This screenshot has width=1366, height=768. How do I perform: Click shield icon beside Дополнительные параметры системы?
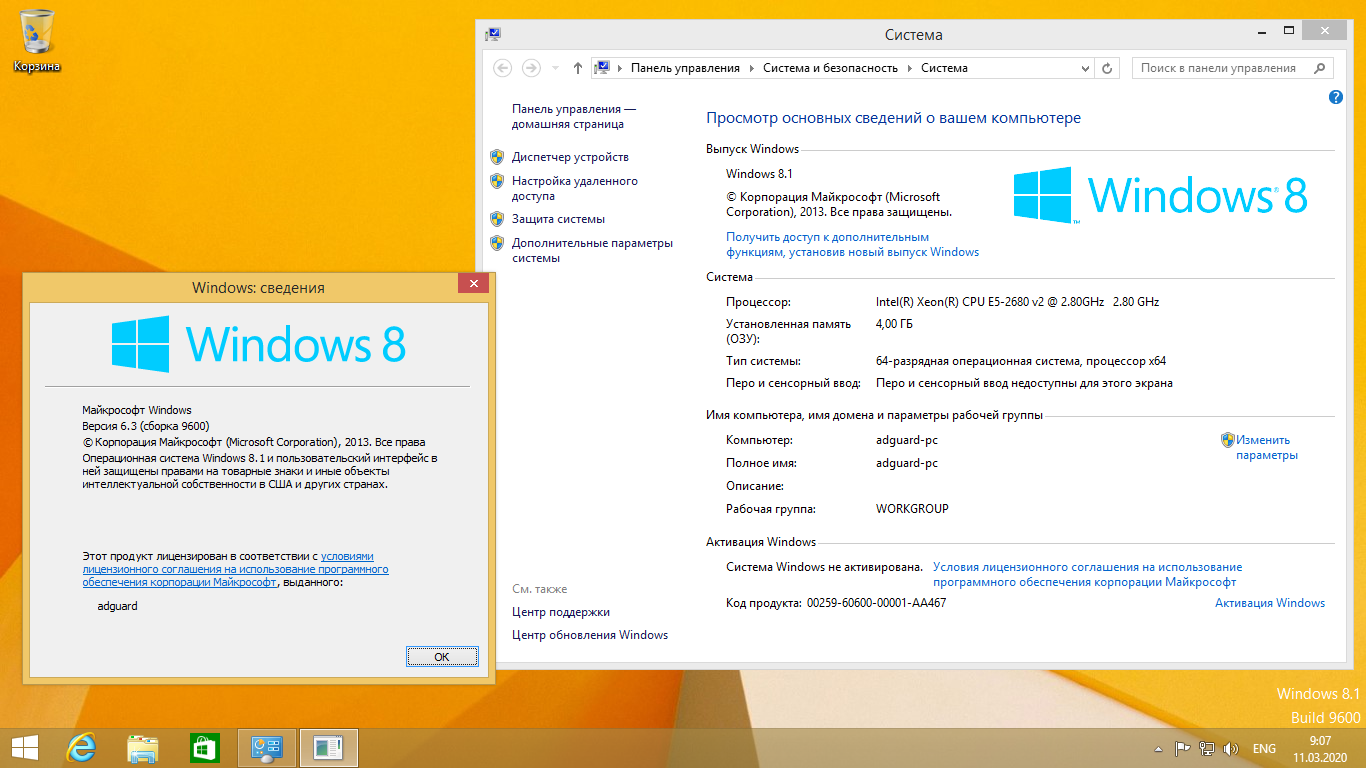tap(497, 243)
